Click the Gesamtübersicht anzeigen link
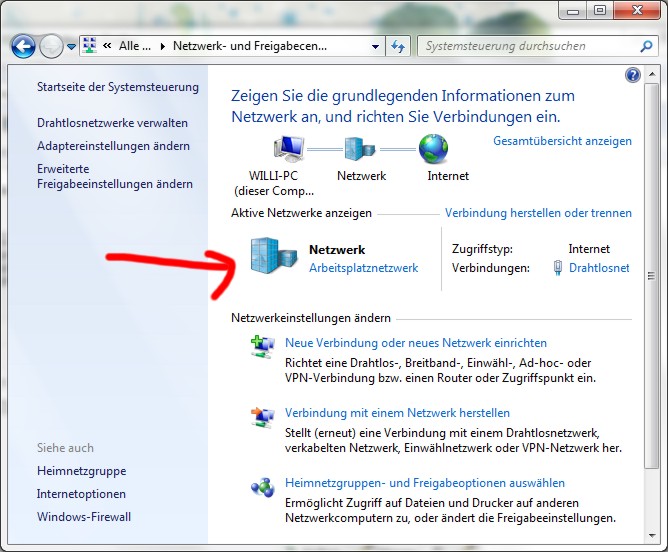This screenshot has width=668, height=552. (562, 141)
